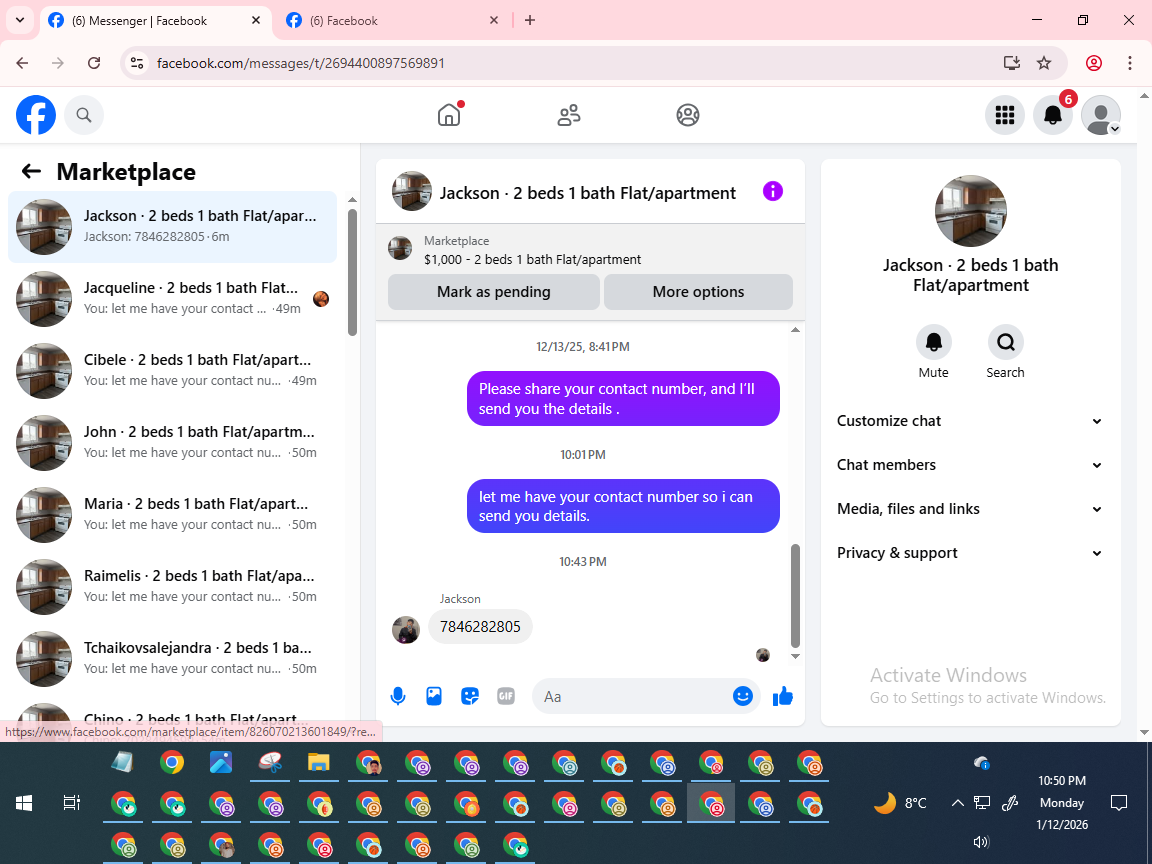Open Maria conversation in the list
This screenshot has width=1152, height=864.
(x=173, y=514)
